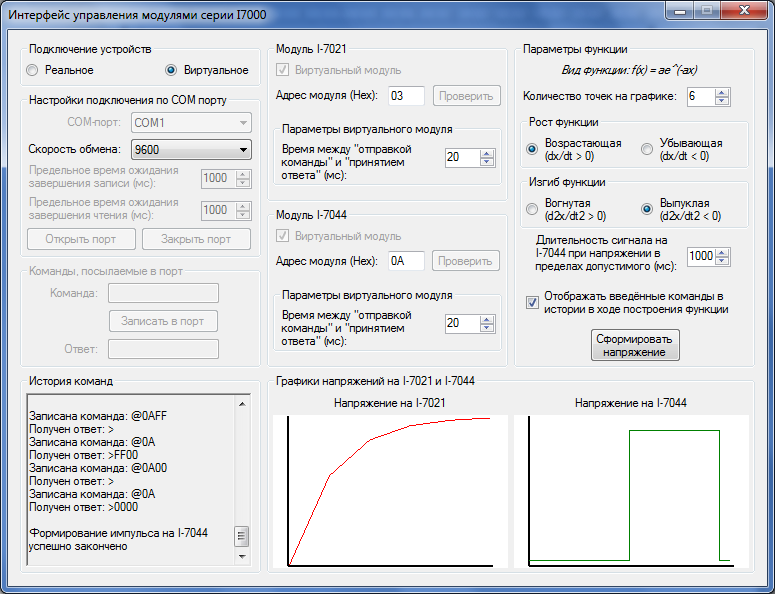Select Возрастающая function growth option
The height and width of the screenshot is (594, 775).
[532, 149]
